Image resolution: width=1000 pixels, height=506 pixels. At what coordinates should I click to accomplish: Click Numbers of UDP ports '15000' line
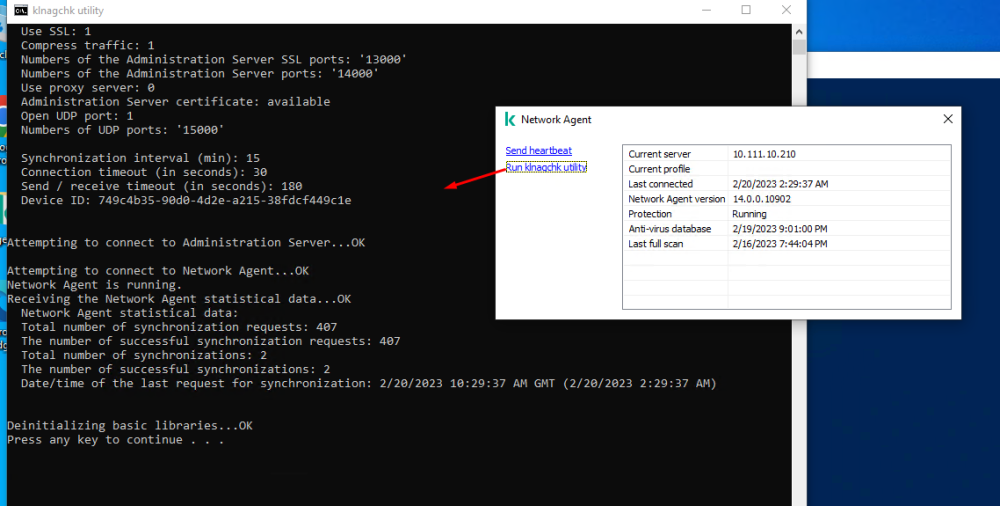pos(122,130)
